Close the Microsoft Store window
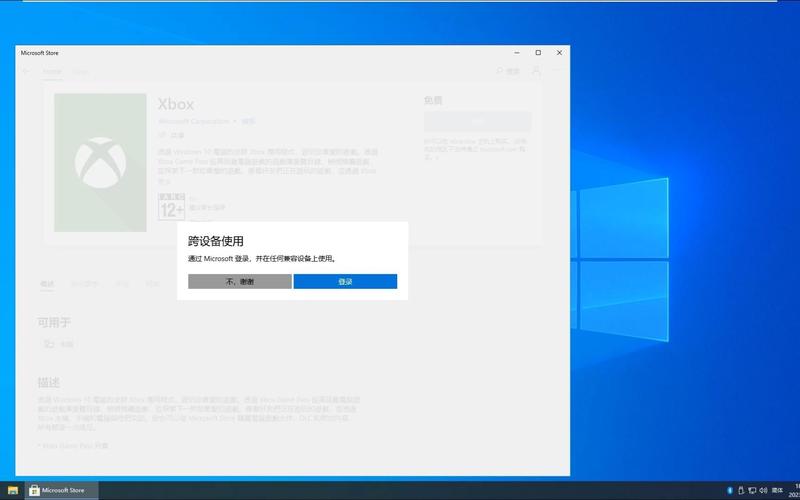Viewport: 800px width, 500px height. pos(559,53)
